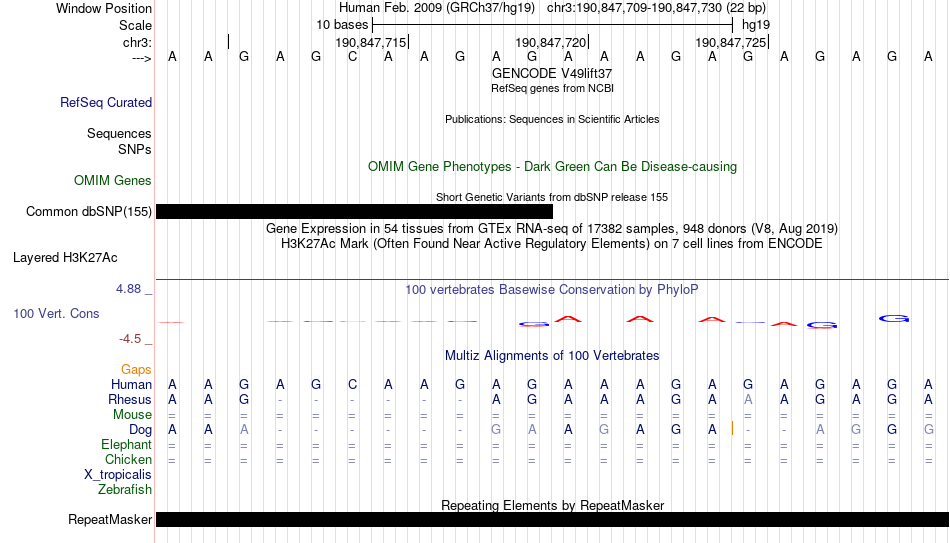950x543 pixels.
Task: Click the Multiz Alignments of 100 Vertebrates title
Action: (x=552, y=356)
